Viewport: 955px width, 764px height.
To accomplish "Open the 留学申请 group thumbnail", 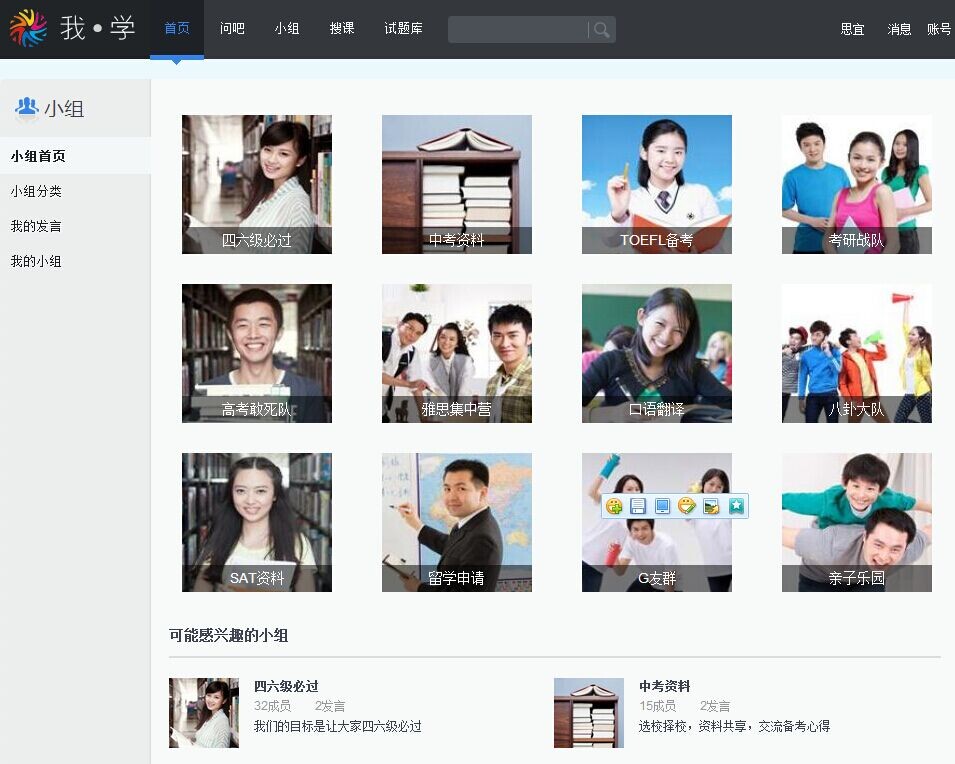I will (x=456, y=522).
